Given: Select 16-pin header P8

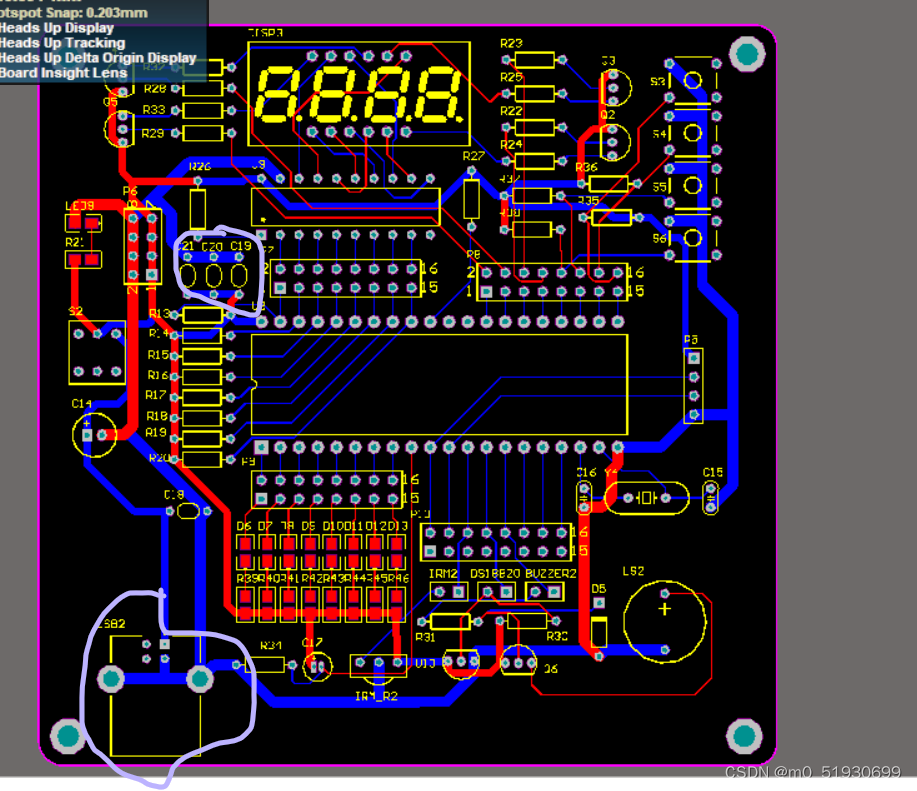Looking at the screenshot, I should point(552,282).
